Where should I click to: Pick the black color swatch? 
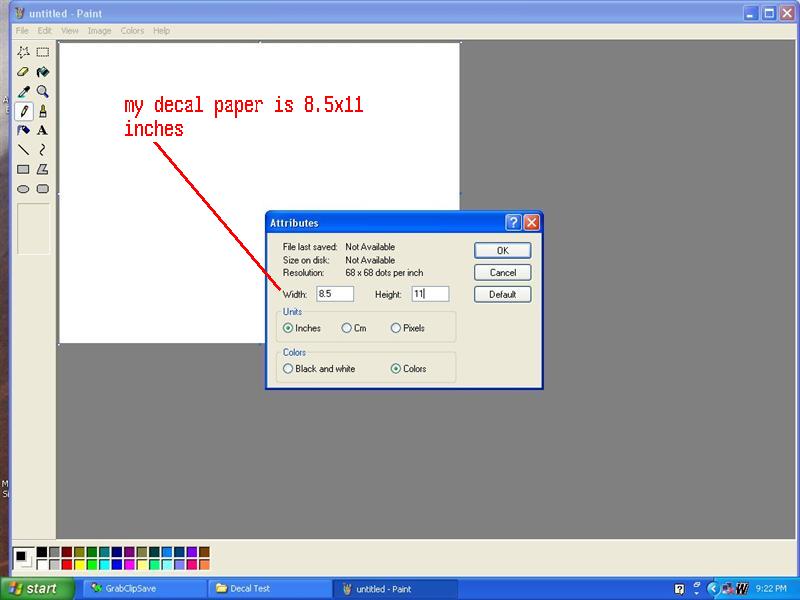(x=42, y=552)
